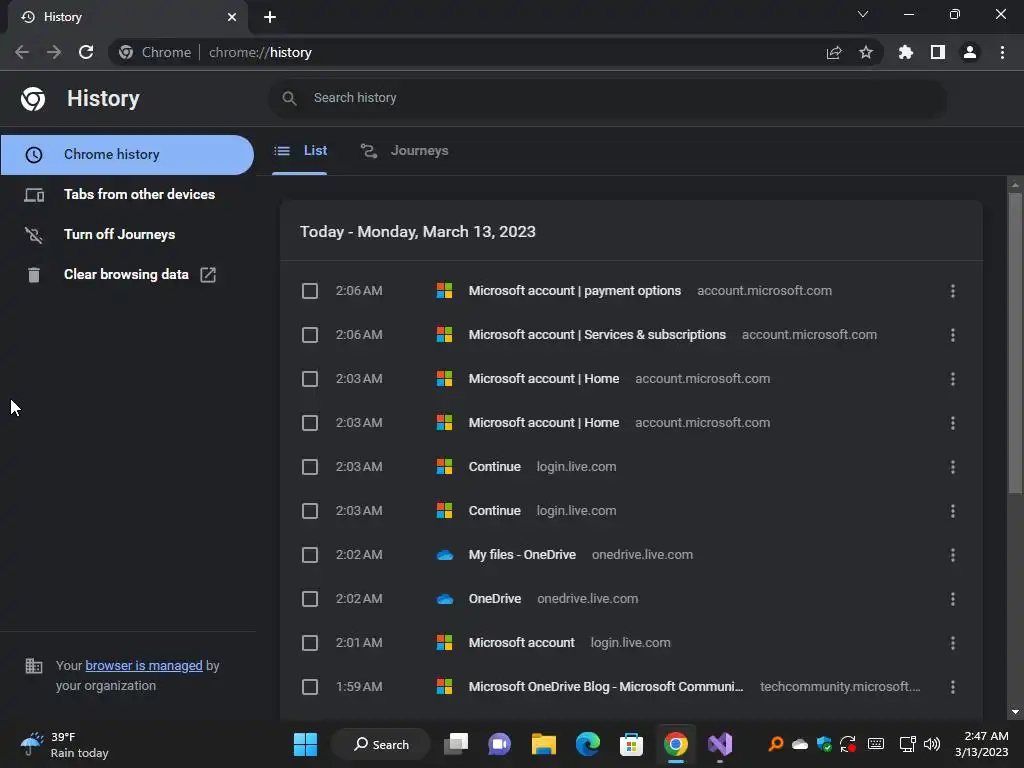
Task: Open Visual Studio from taskbar
Action: coord(720,744)
